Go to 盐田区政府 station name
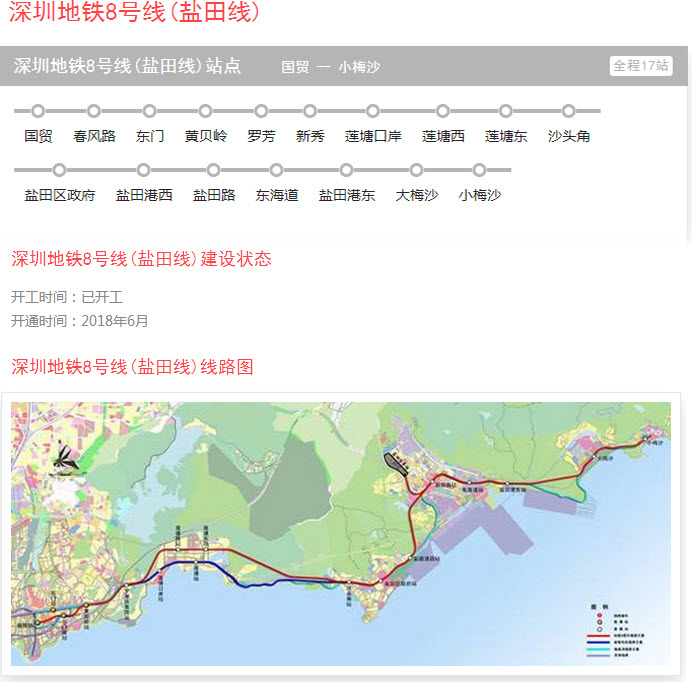 point(60,195)
